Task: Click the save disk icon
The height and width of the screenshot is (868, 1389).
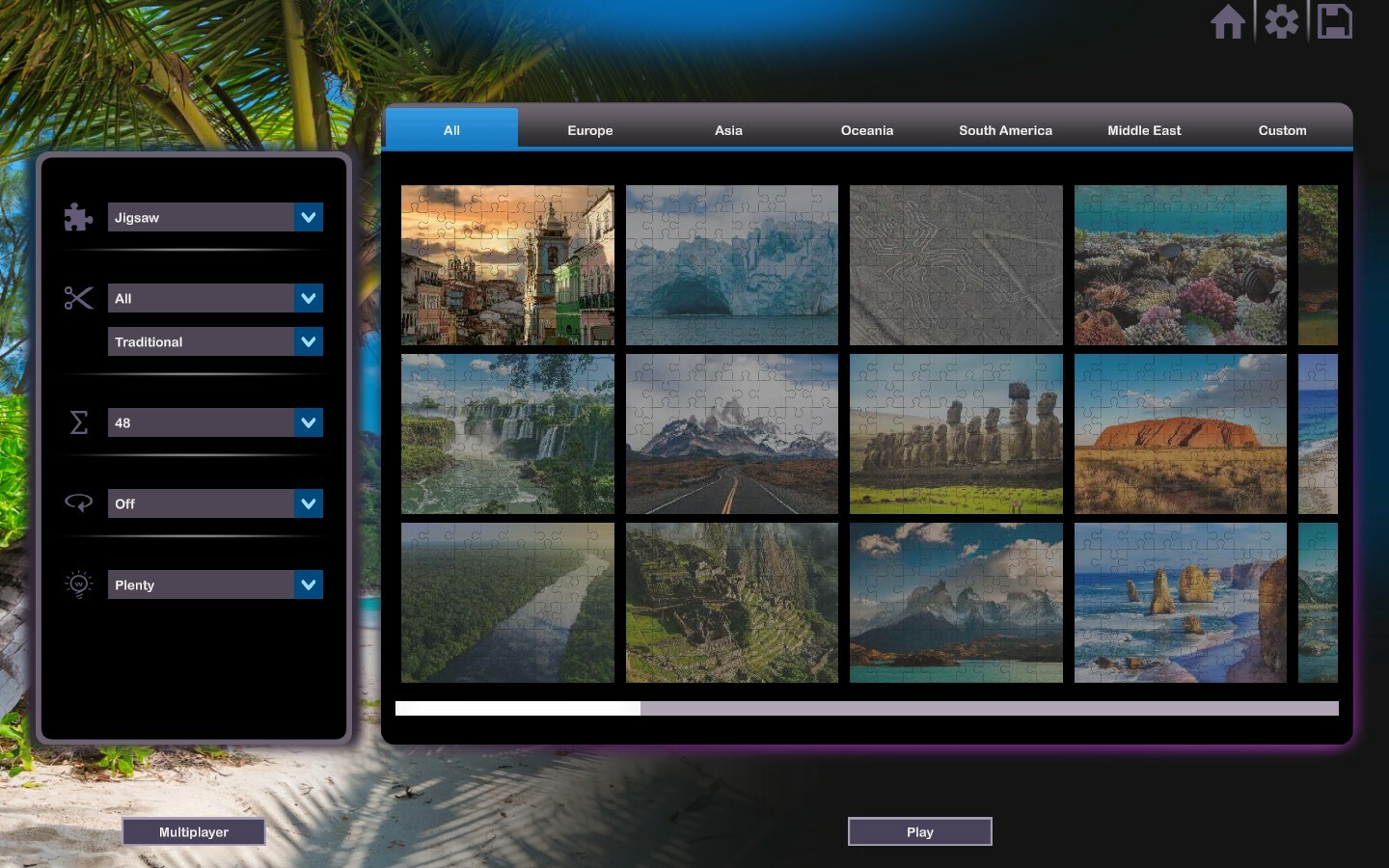Action: point(1335,21)
